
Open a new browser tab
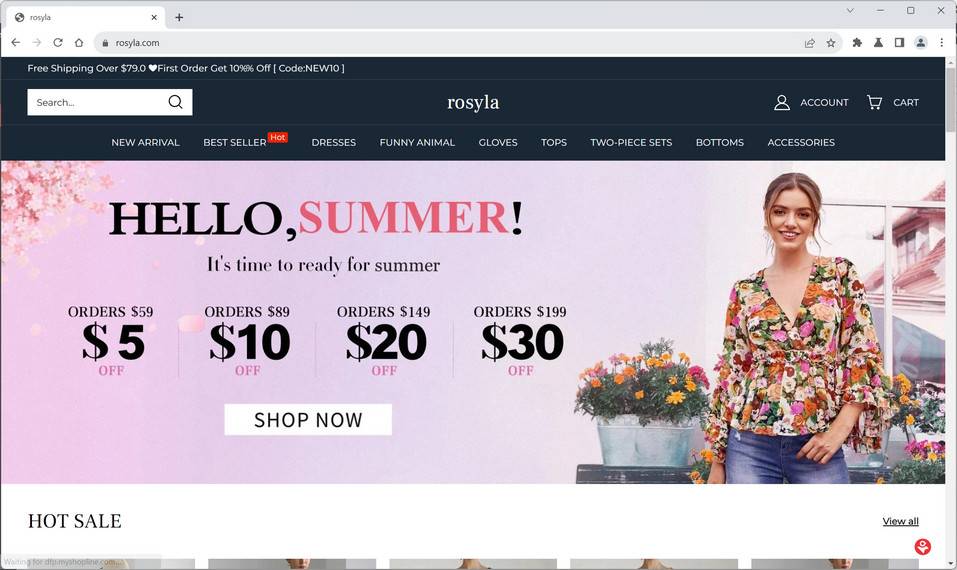[x=179, y=17]
